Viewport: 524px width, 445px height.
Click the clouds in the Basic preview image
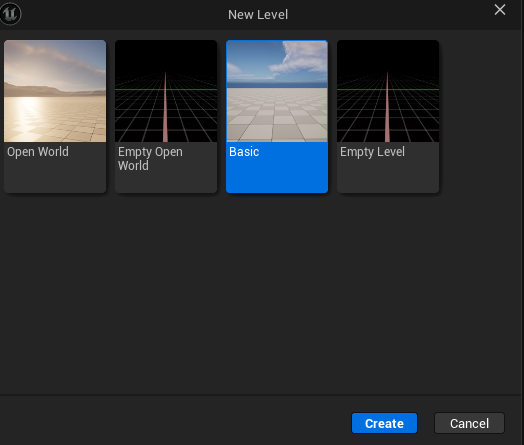(x=299, y=58)
